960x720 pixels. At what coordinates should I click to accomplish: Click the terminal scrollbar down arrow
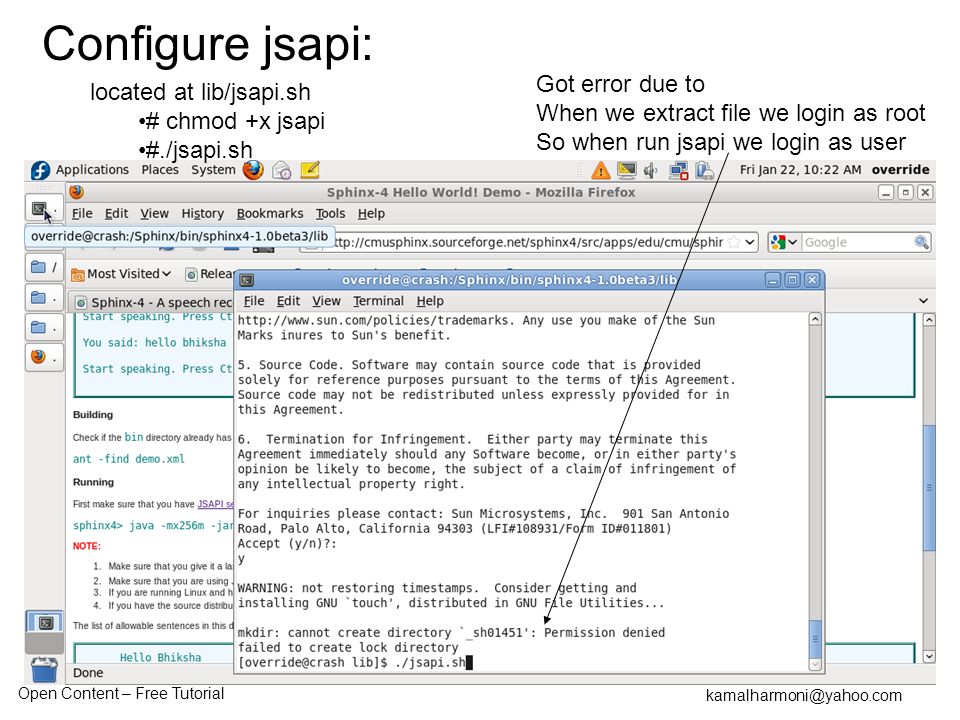click(815, 664)
